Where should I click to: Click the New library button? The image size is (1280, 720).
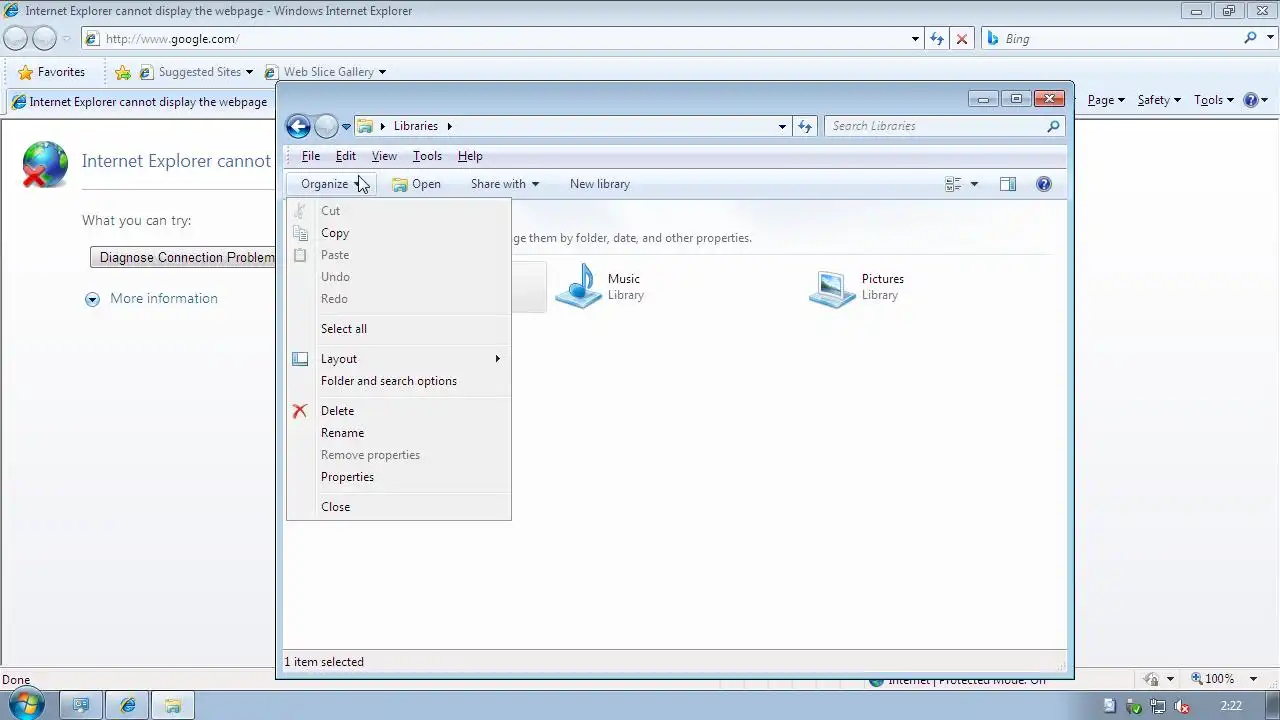[x=600, y=184]
